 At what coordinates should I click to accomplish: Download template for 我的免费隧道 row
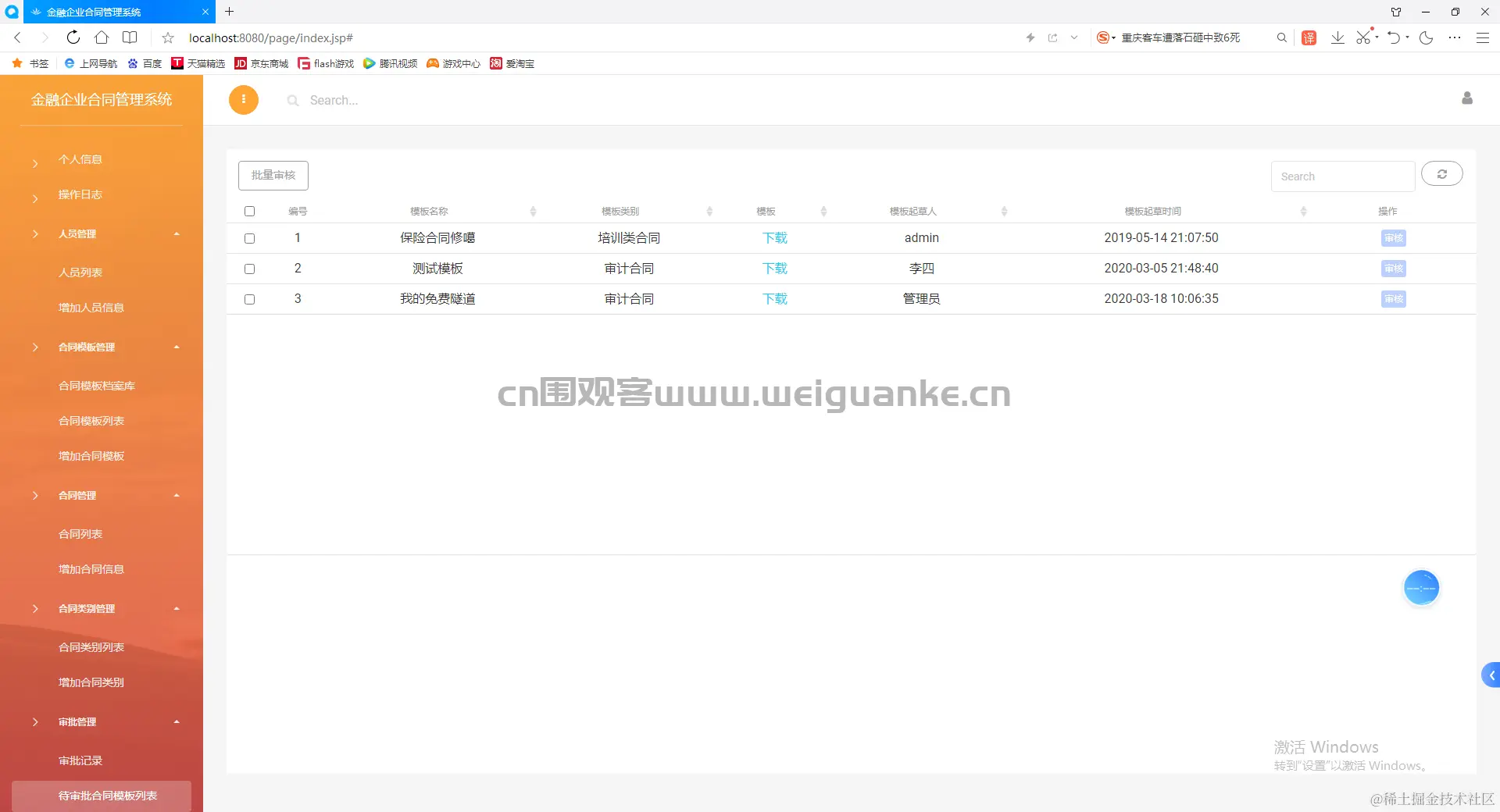coord(775,299)
